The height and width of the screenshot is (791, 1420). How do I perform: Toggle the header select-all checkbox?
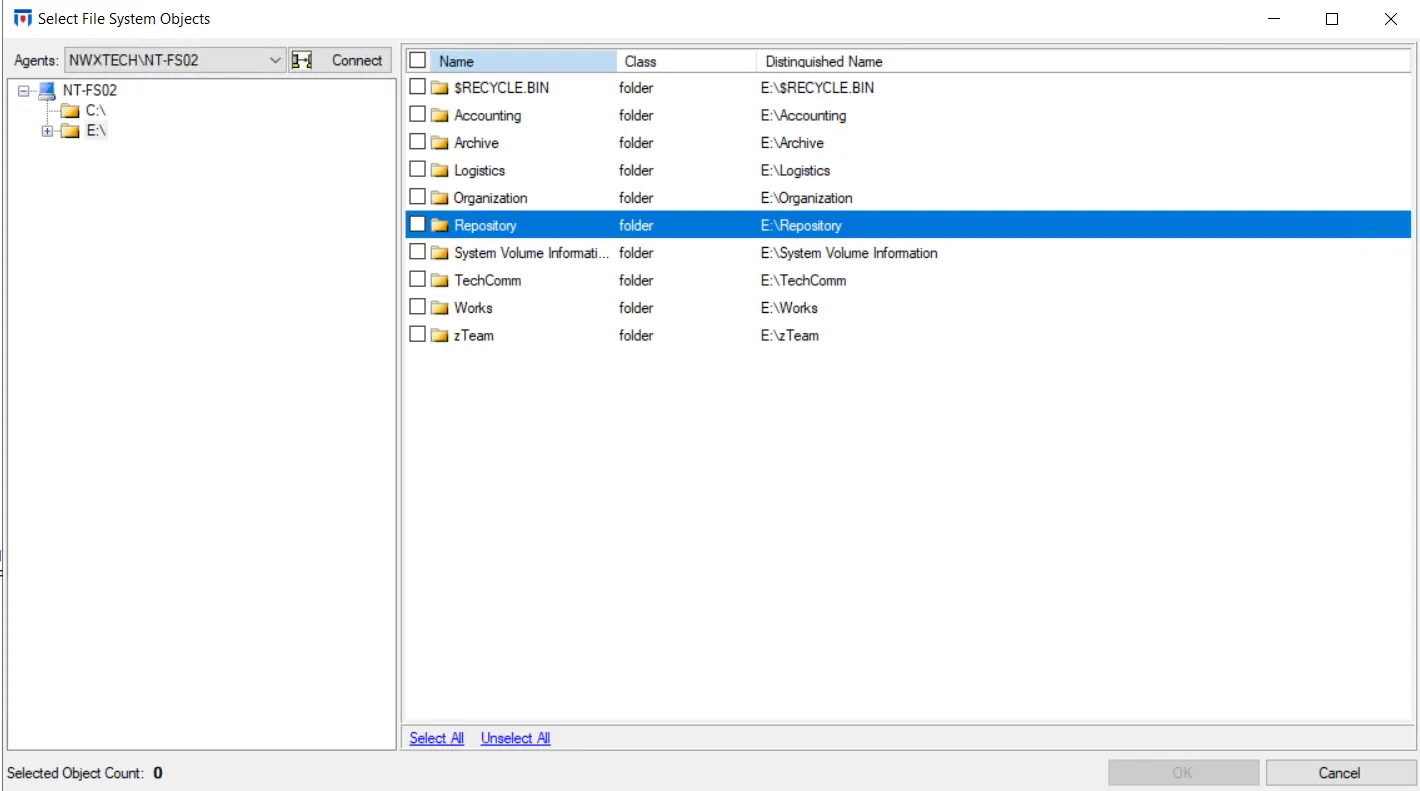click(x=418, y=60)
